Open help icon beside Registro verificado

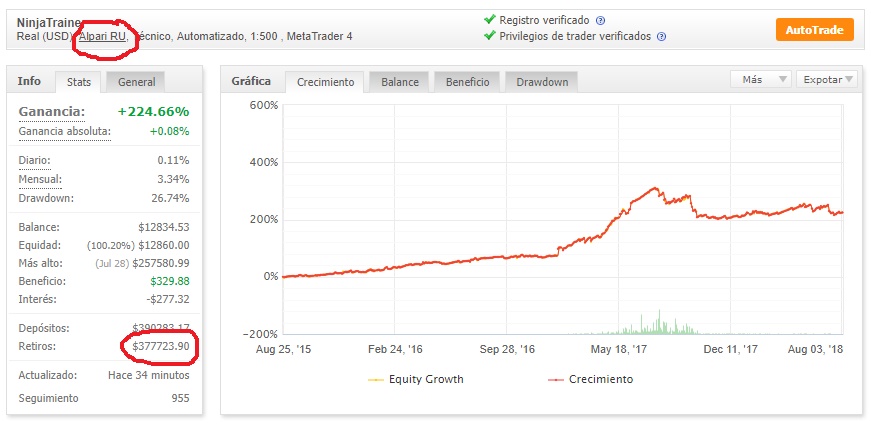tap(600, 21)
